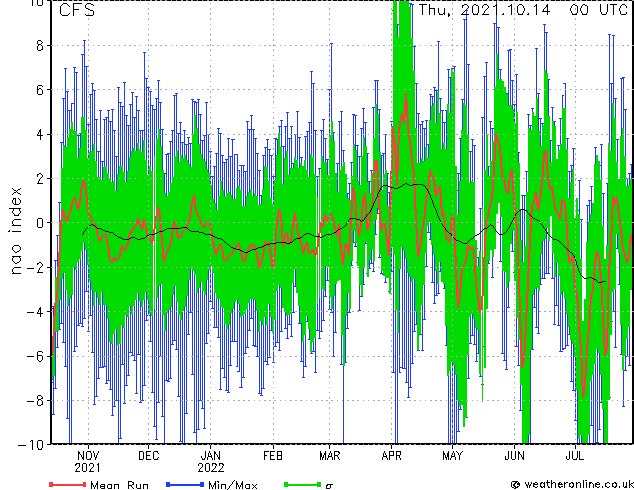Viewport: 634px width, 490px height.
Task: Click the run date 'Thu, 2021.10.14'
Action: pos(484,10)
